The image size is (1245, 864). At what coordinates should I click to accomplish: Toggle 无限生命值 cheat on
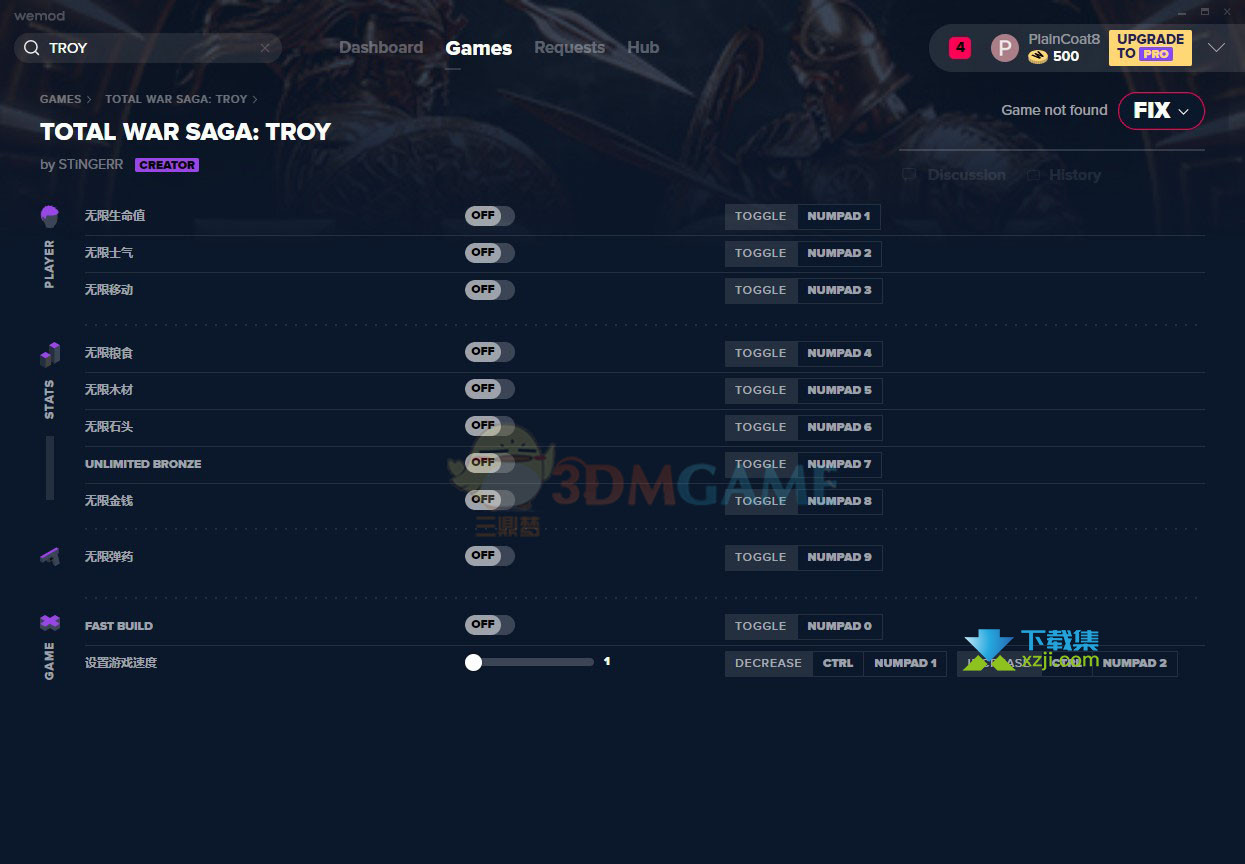pos(490,216)
